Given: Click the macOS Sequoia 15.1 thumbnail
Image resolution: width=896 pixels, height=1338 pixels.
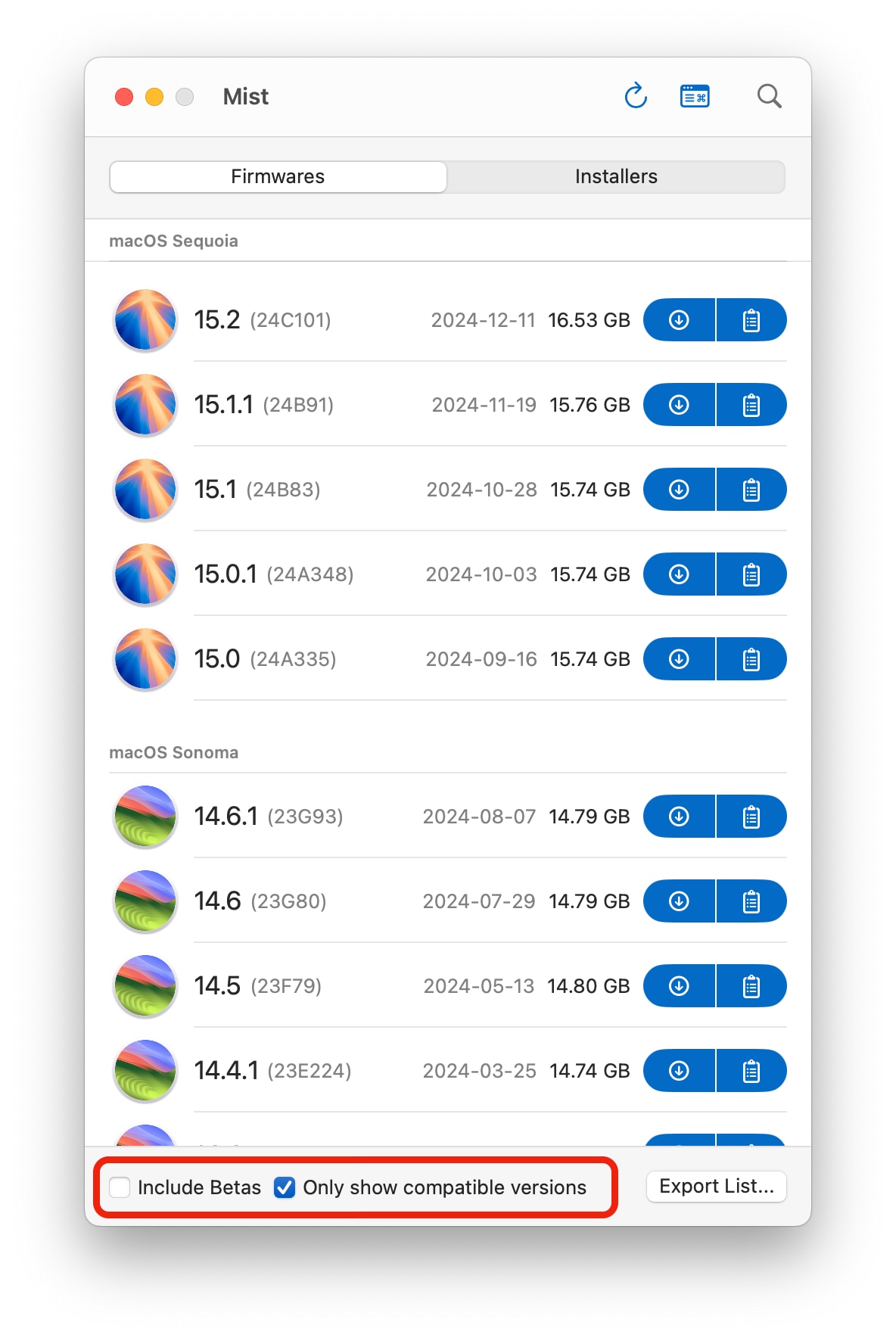Looking at the screenshot, I should click(145, 490).
